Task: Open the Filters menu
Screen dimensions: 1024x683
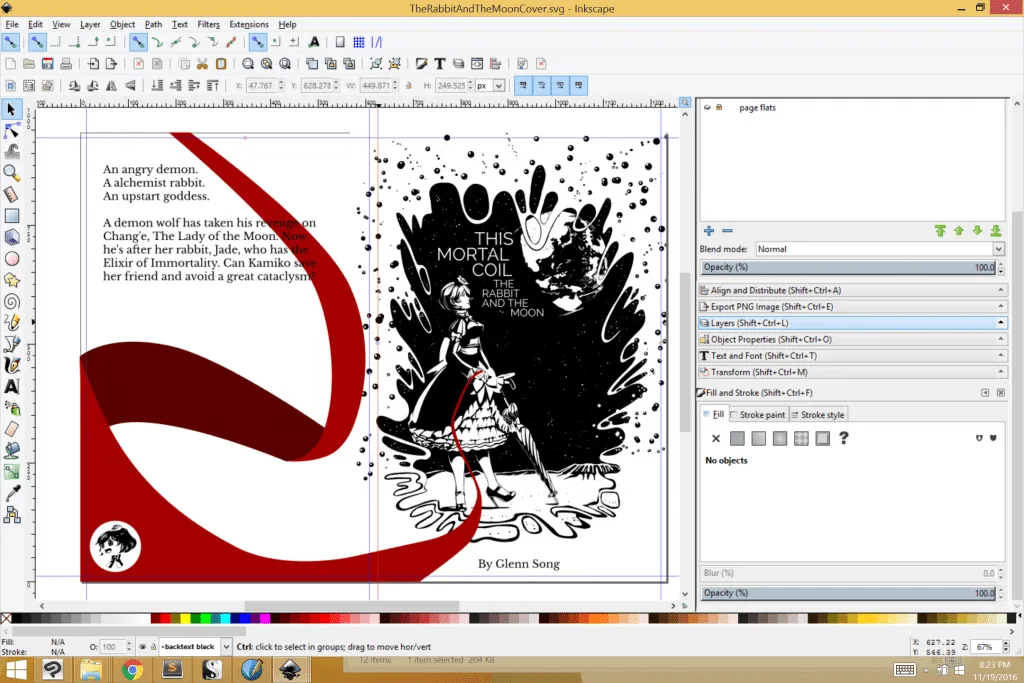Action: tap(208, 24)
